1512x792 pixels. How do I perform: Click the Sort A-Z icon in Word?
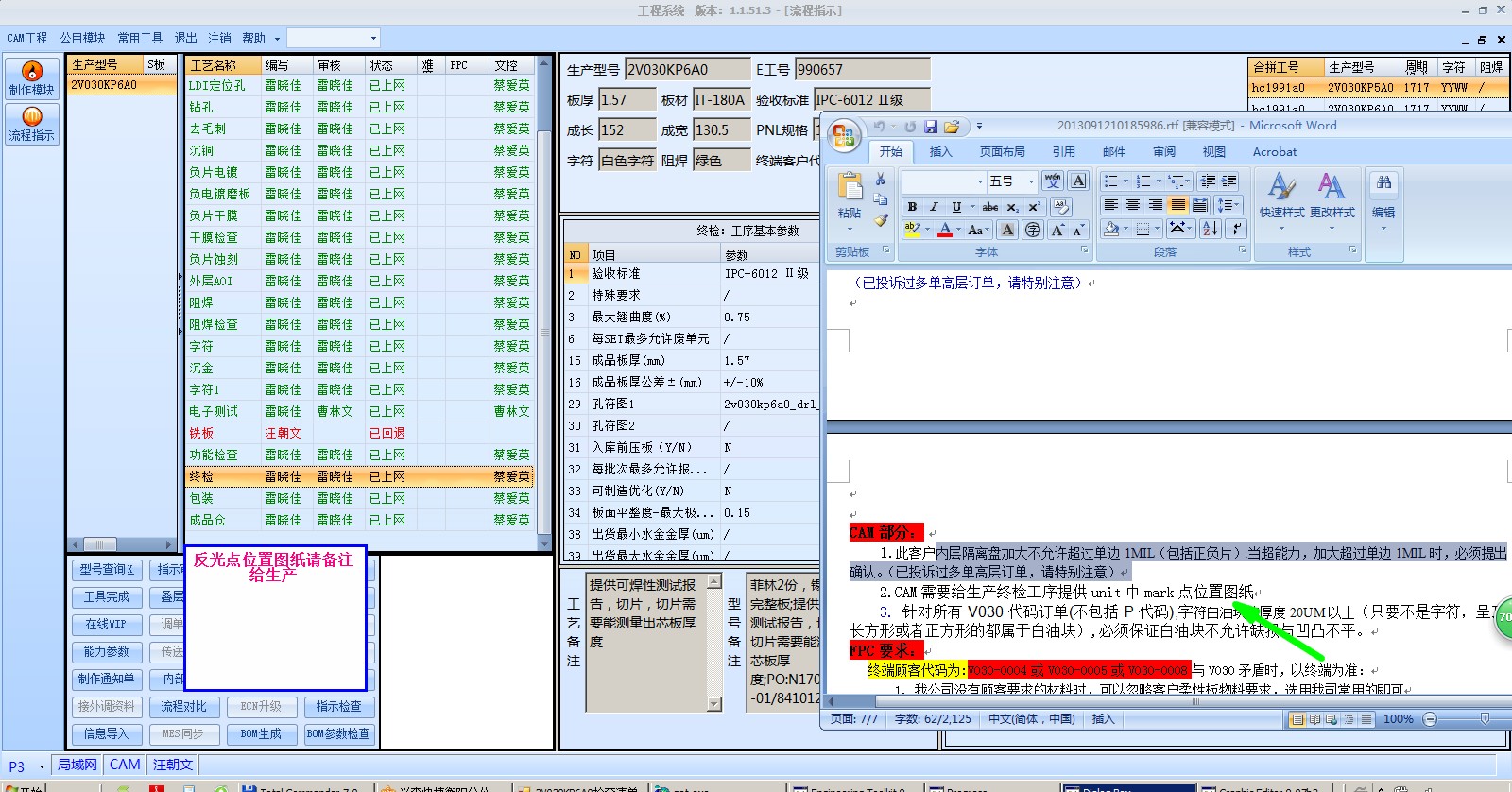tap(1210, 229)
